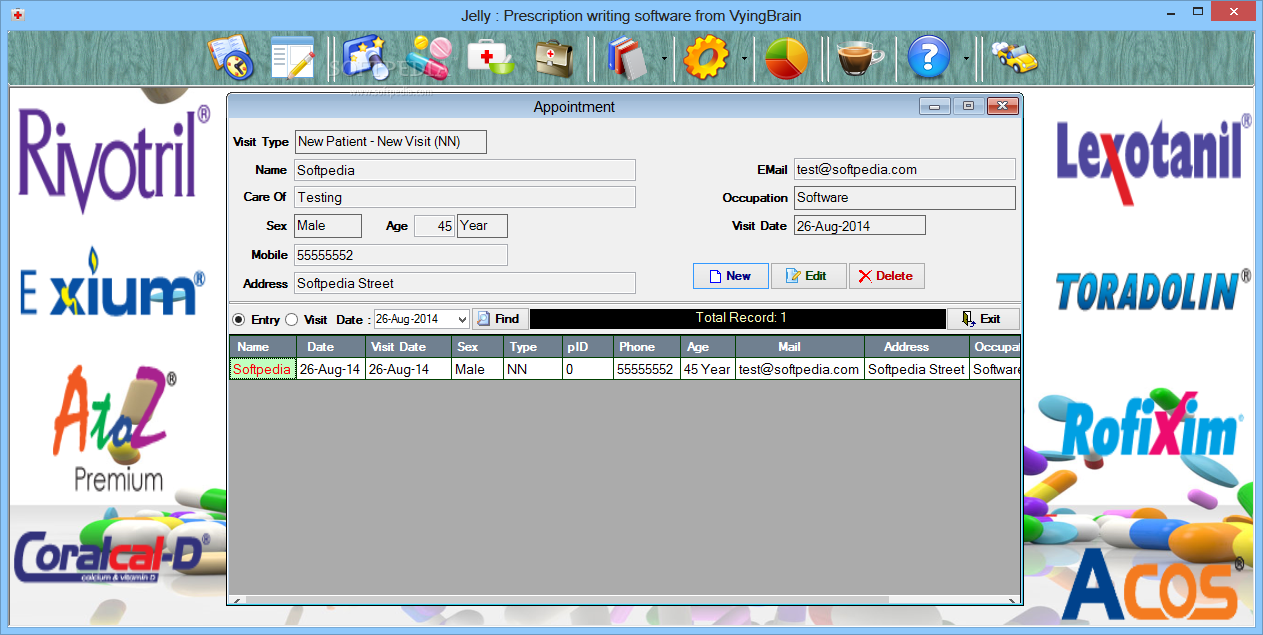
Task: Sort by the Name column header
Action: pyautogui.click(x=263, y=347)
